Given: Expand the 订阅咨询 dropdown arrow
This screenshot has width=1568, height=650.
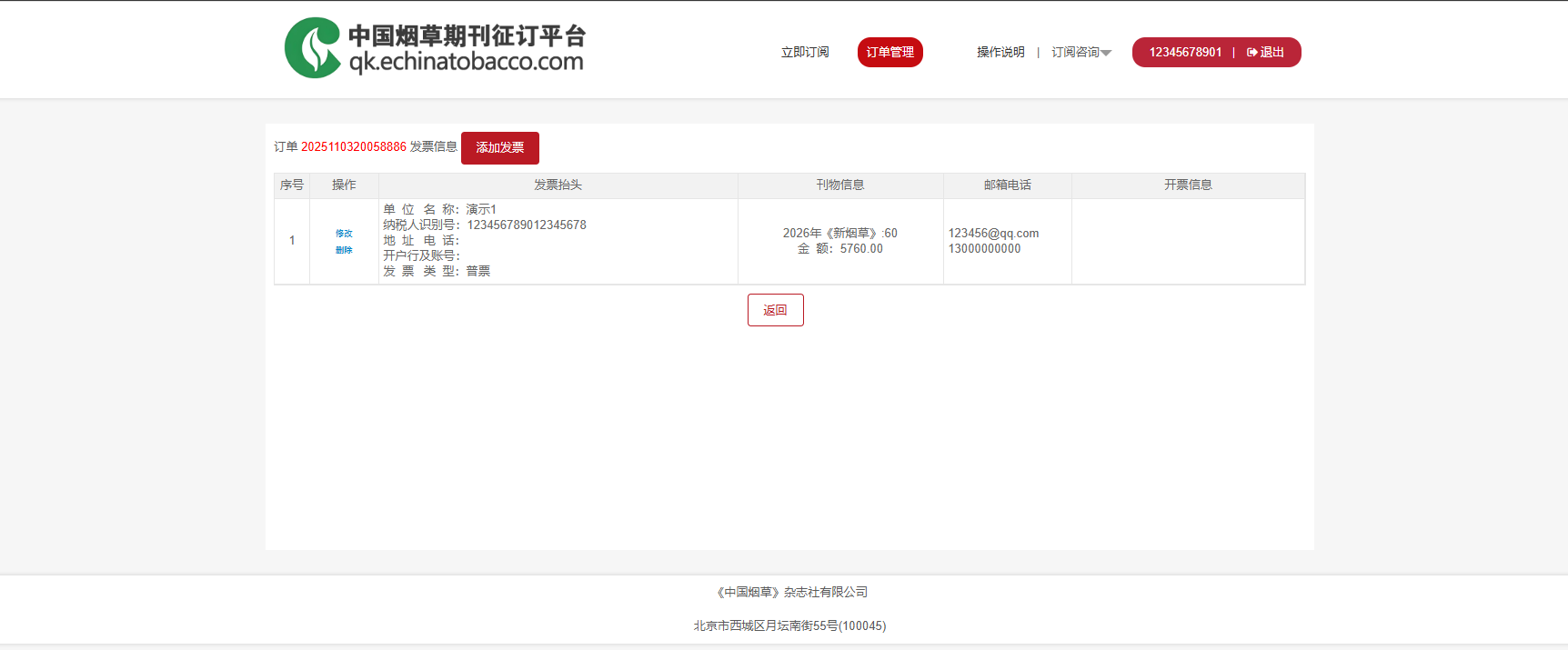Looking at the screenshot, I should coord(1106,53).
